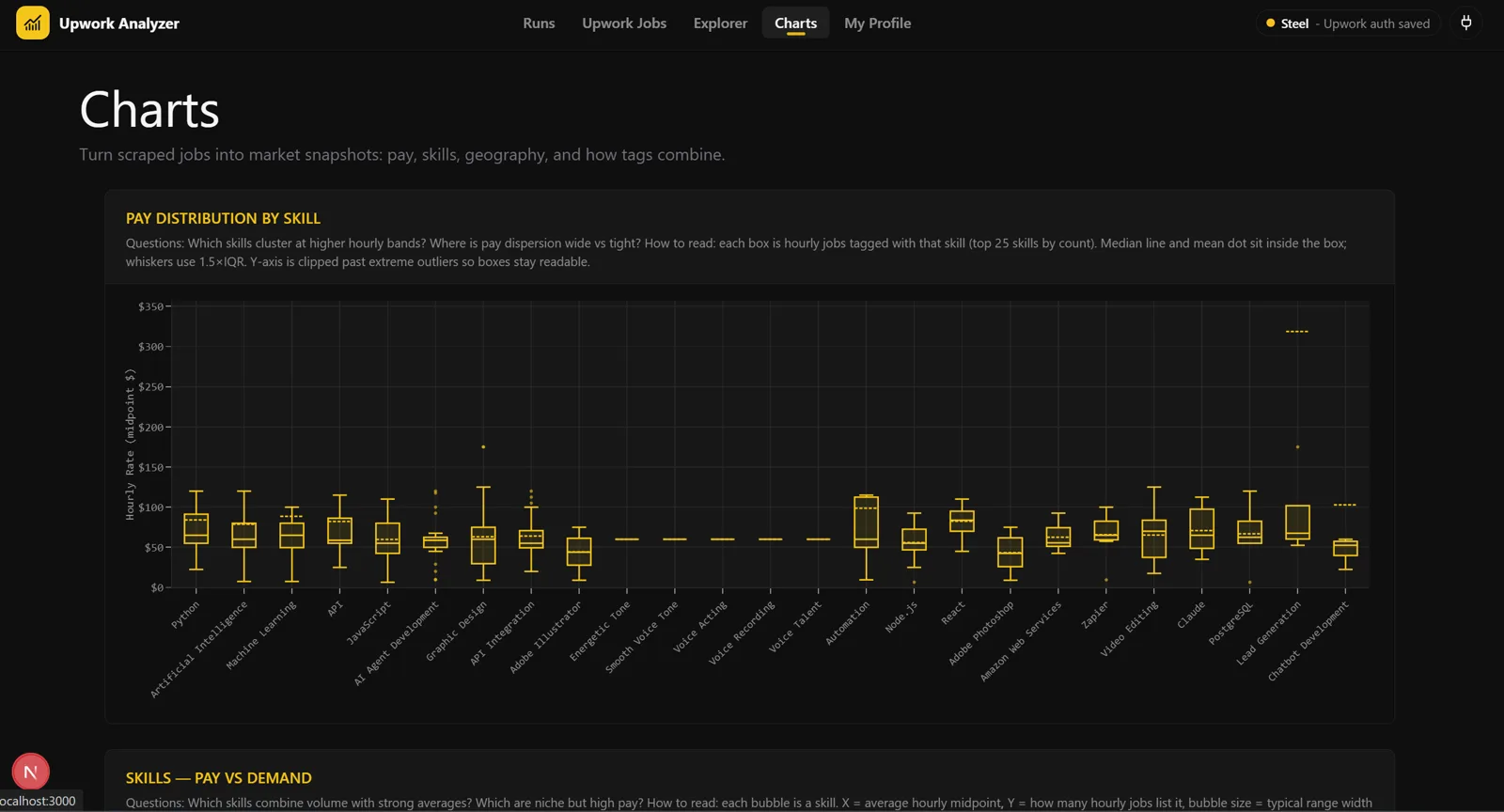Open the My Profile tab

point(877,23)
